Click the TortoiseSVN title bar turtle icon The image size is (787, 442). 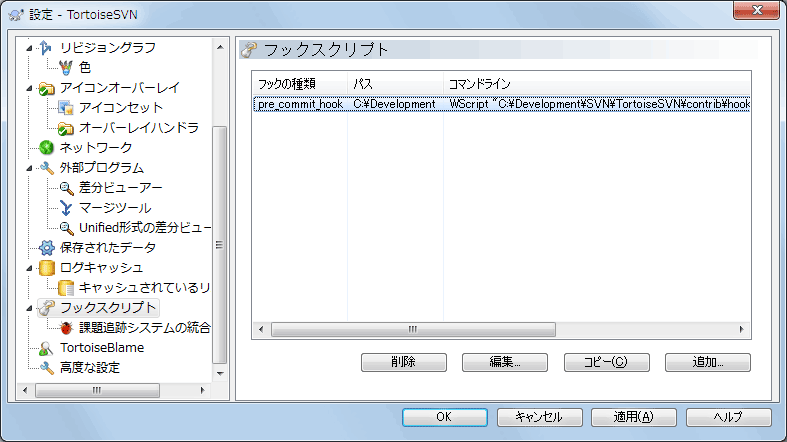point(16,15)
